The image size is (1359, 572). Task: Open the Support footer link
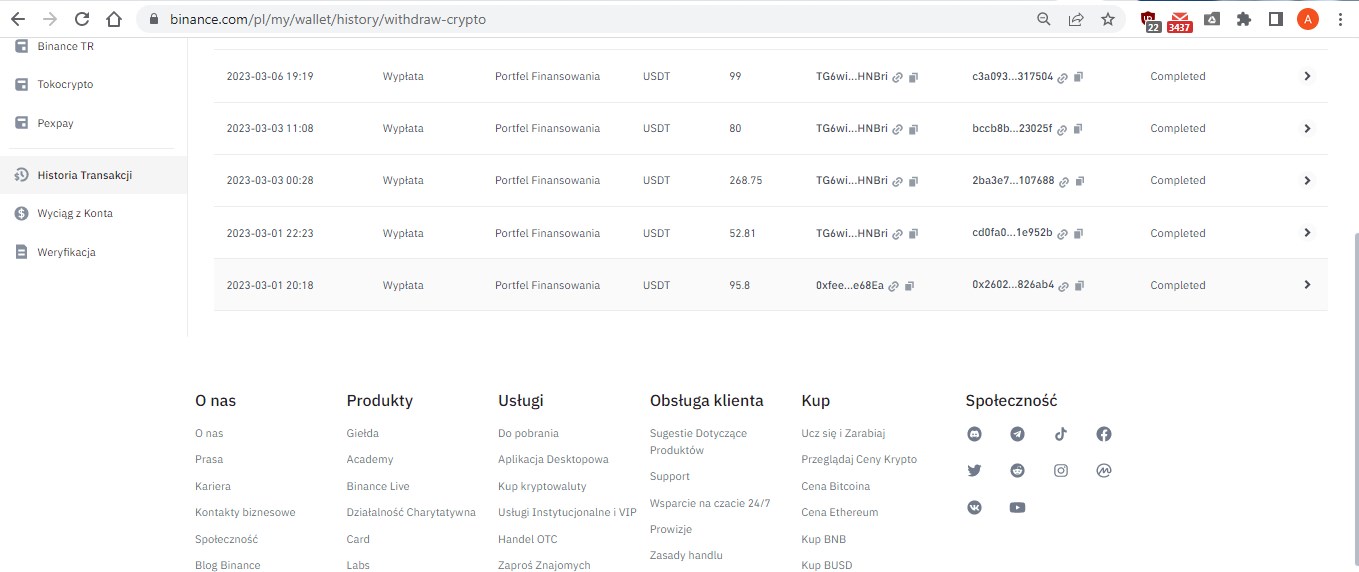[670, 476]
